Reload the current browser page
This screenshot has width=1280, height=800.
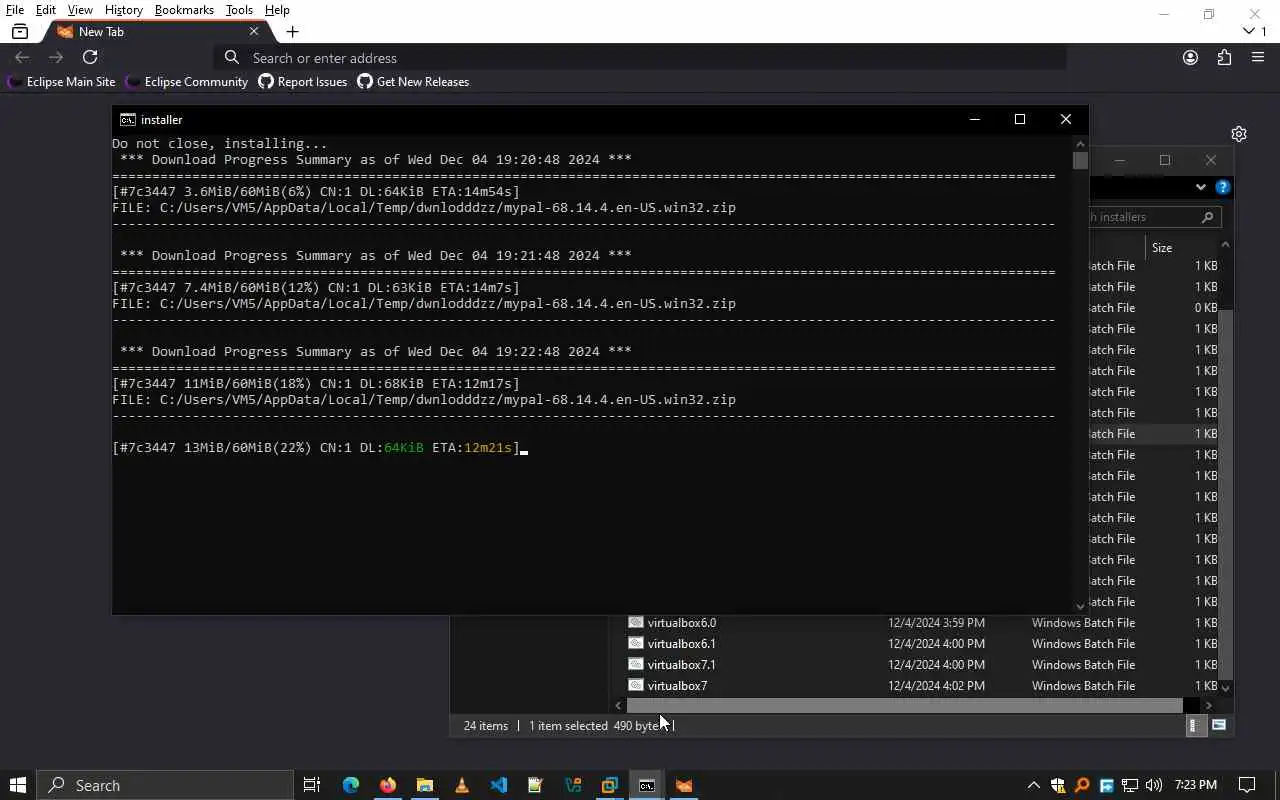(90, 58)
